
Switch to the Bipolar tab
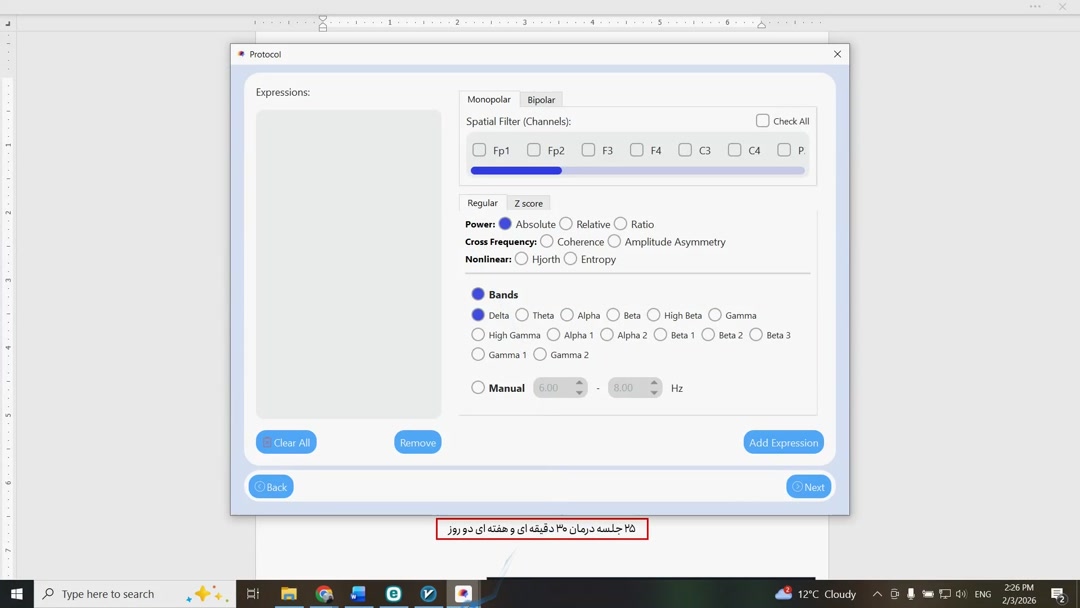(541, 100)
